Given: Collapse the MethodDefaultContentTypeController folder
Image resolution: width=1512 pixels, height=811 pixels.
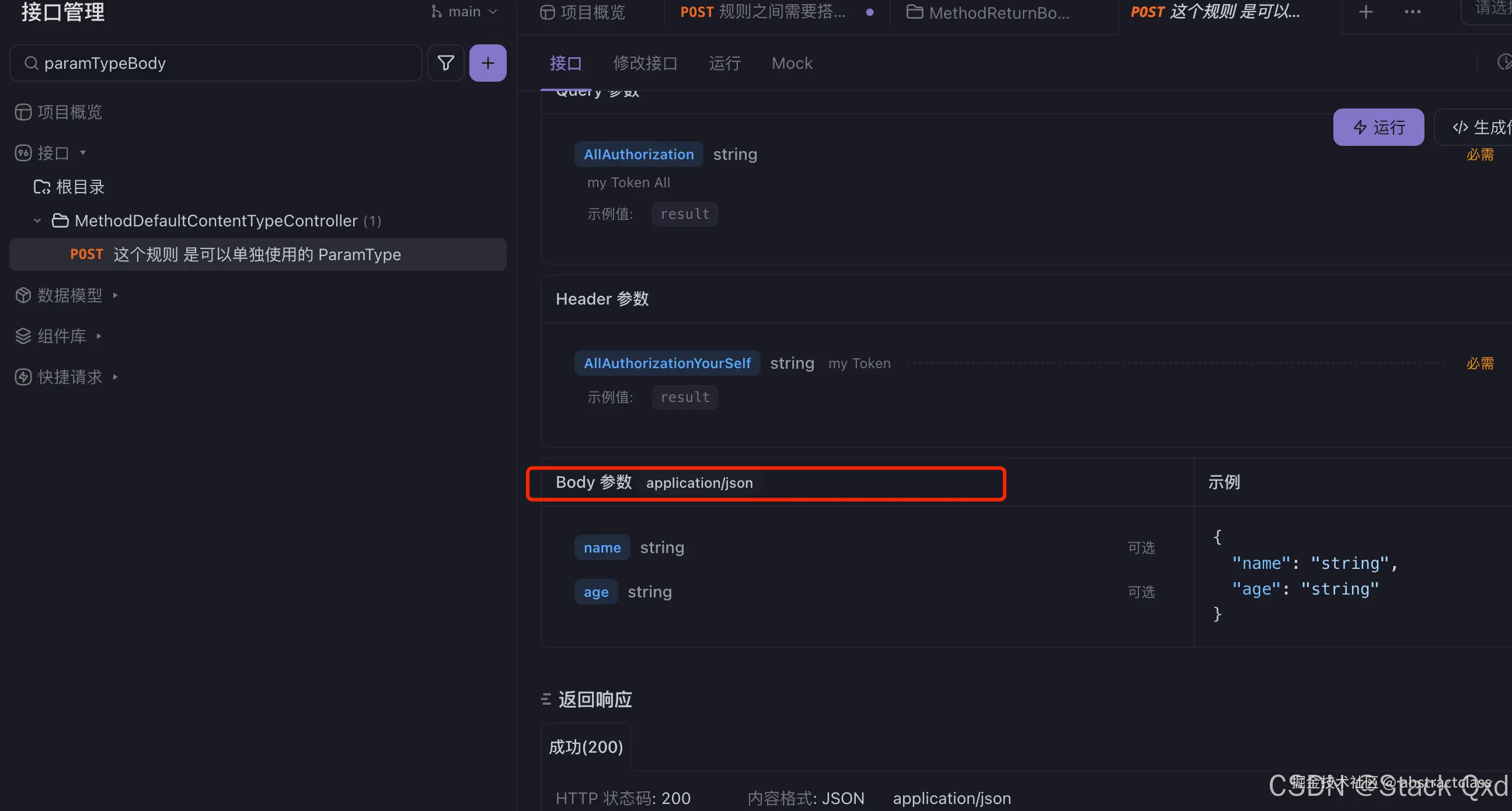Looking at the screenshot, I should [36, 220].
